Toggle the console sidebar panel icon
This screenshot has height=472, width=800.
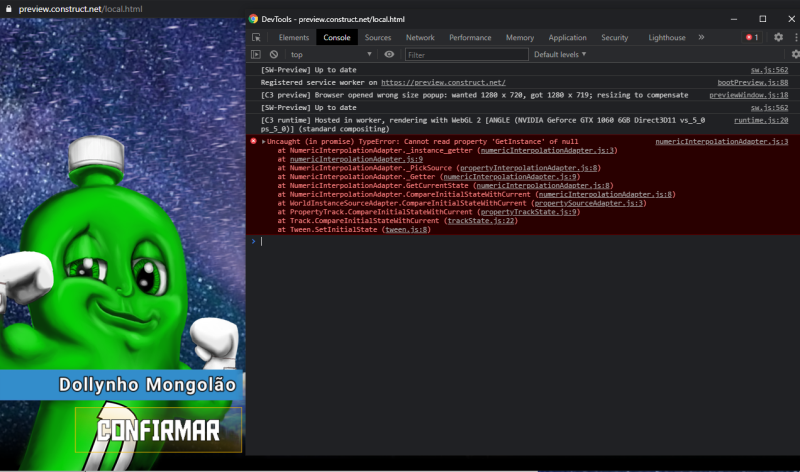256,54
